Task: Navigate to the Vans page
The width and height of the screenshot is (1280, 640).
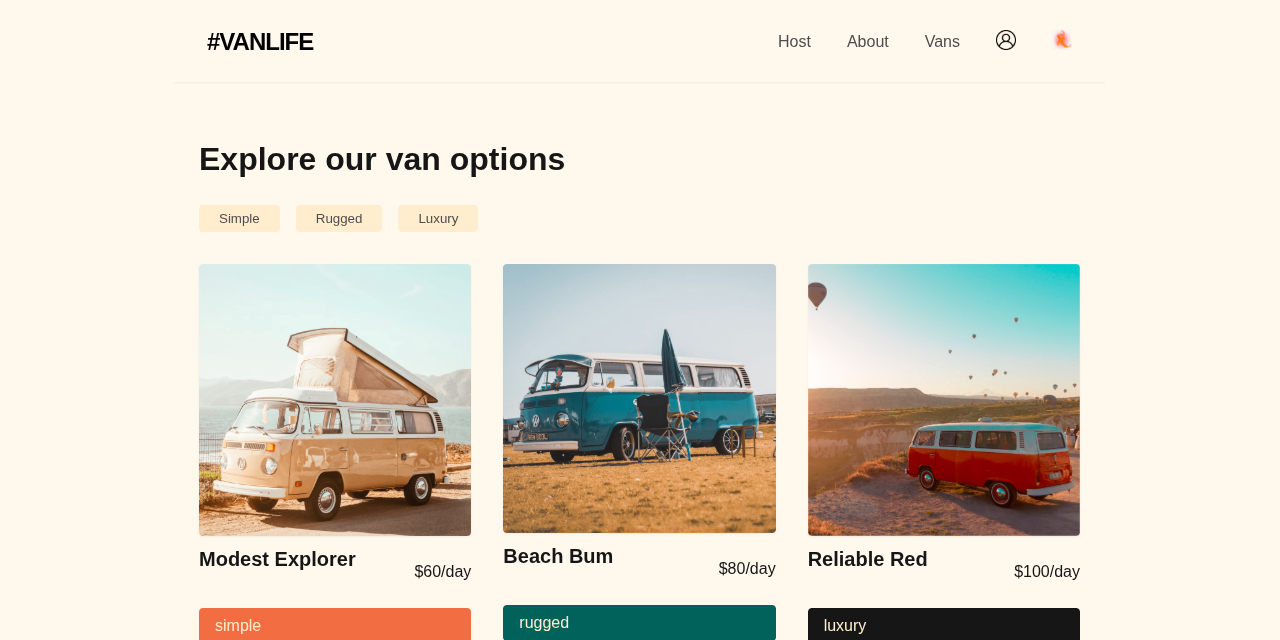Action: point(942,39)
